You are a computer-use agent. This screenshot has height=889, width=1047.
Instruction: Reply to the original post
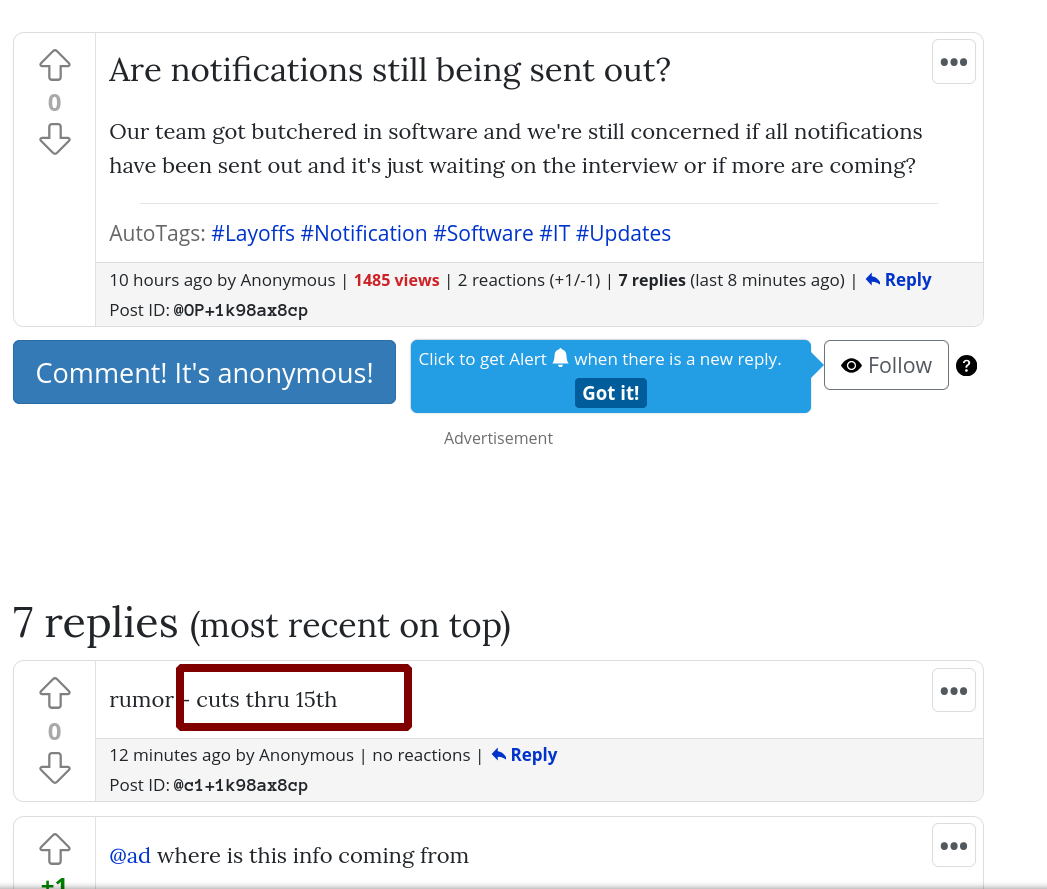pos(898,280)
